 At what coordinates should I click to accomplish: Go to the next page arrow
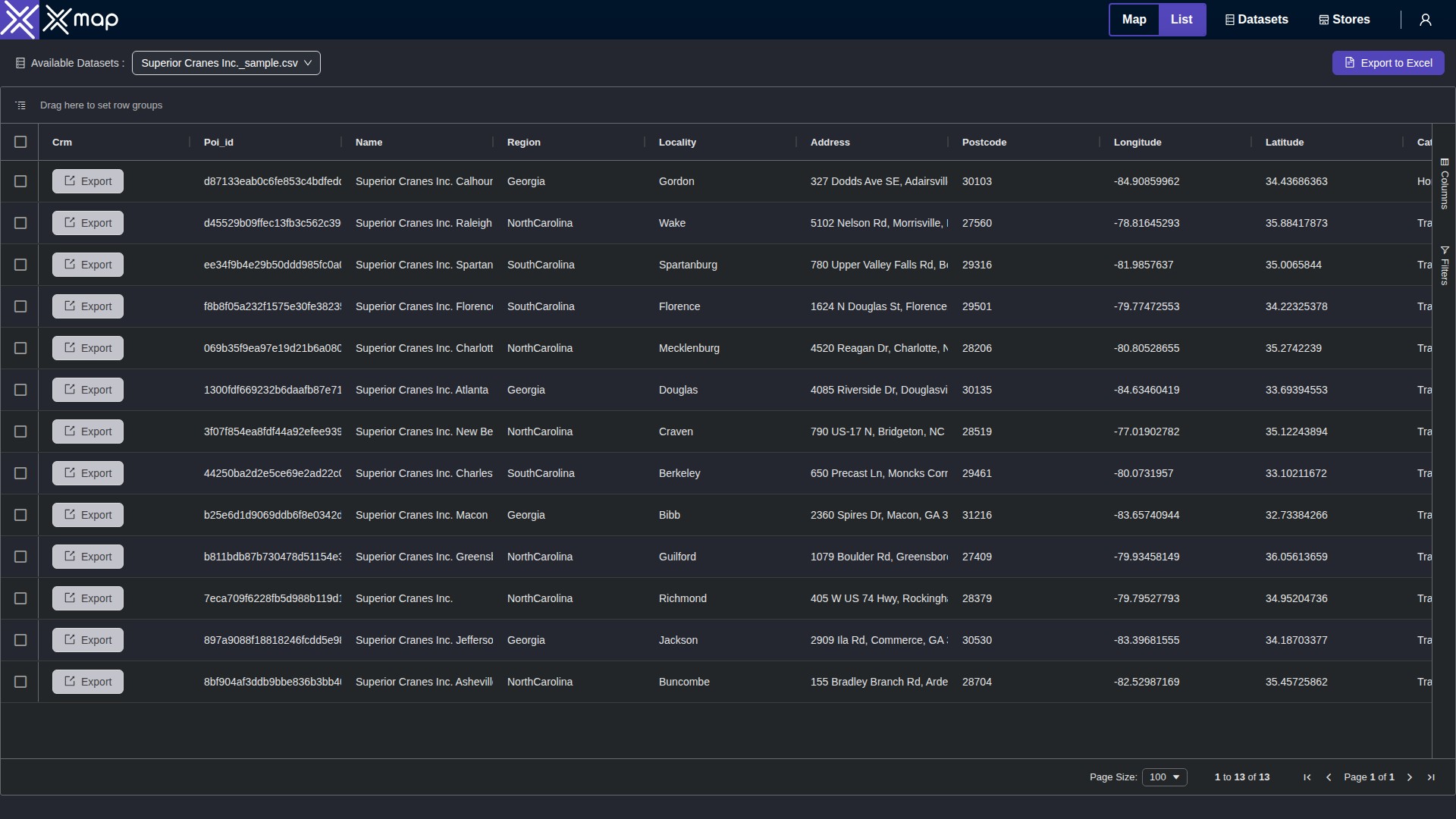pyautogui.click(x=1410, y=777)
